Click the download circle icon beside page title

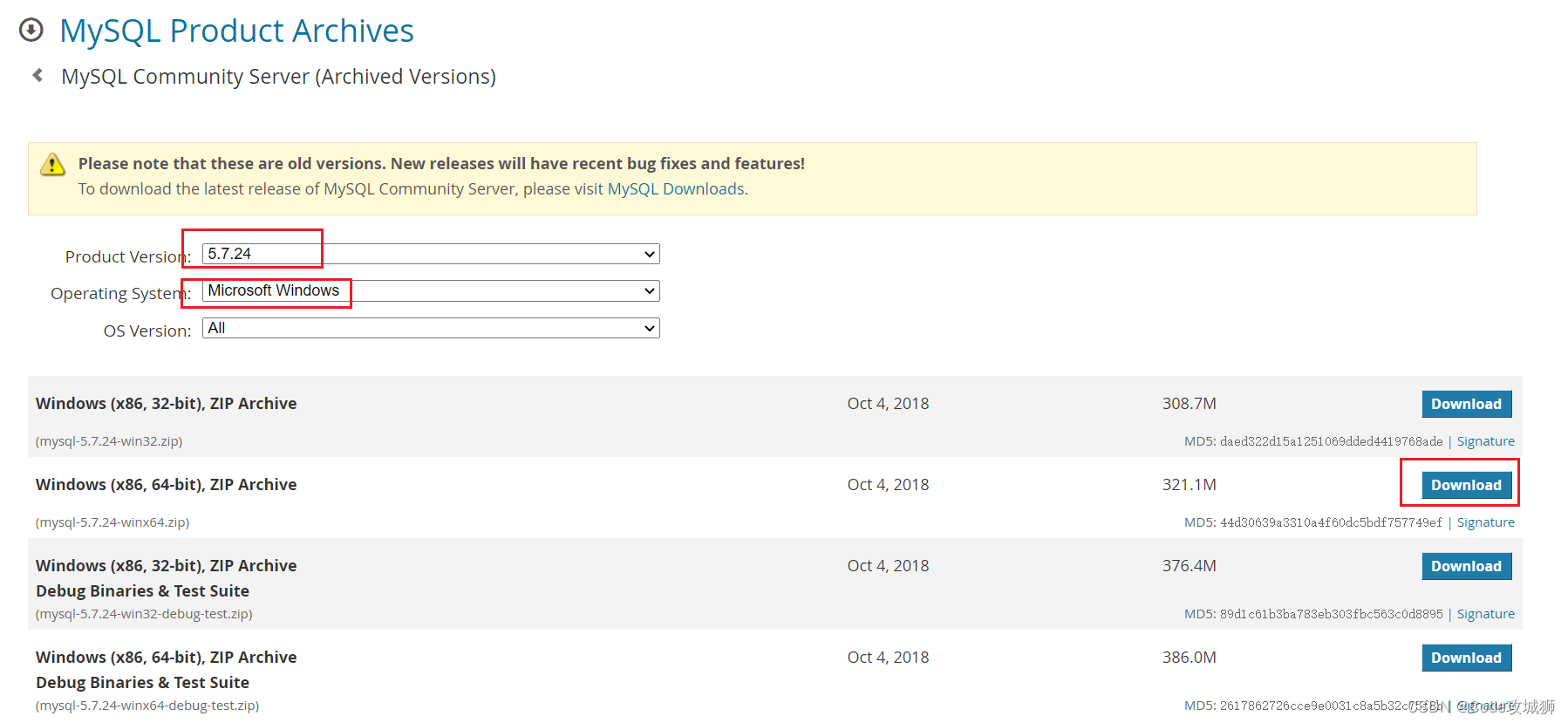(31, 31)
